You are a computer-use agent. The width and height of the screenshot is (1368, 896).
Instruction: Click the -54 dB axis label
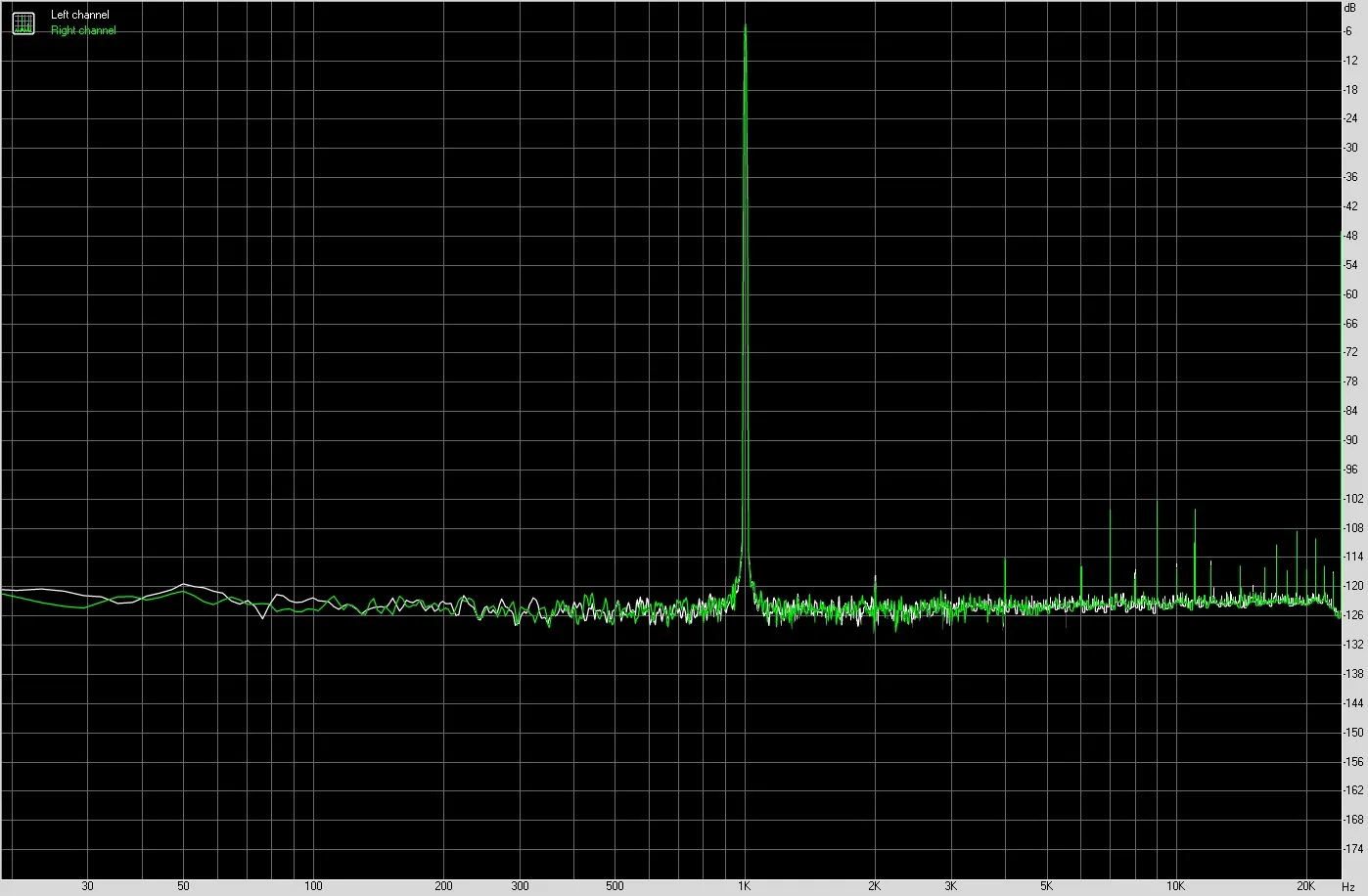click(x=1350, y=265)
